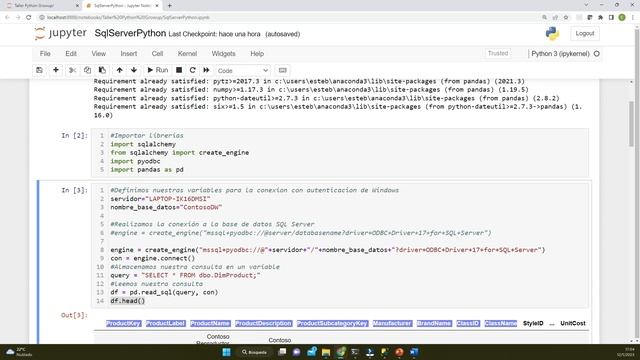640x360 pixels.
Task: Paste cells below icon
Action: pos(102,70)
